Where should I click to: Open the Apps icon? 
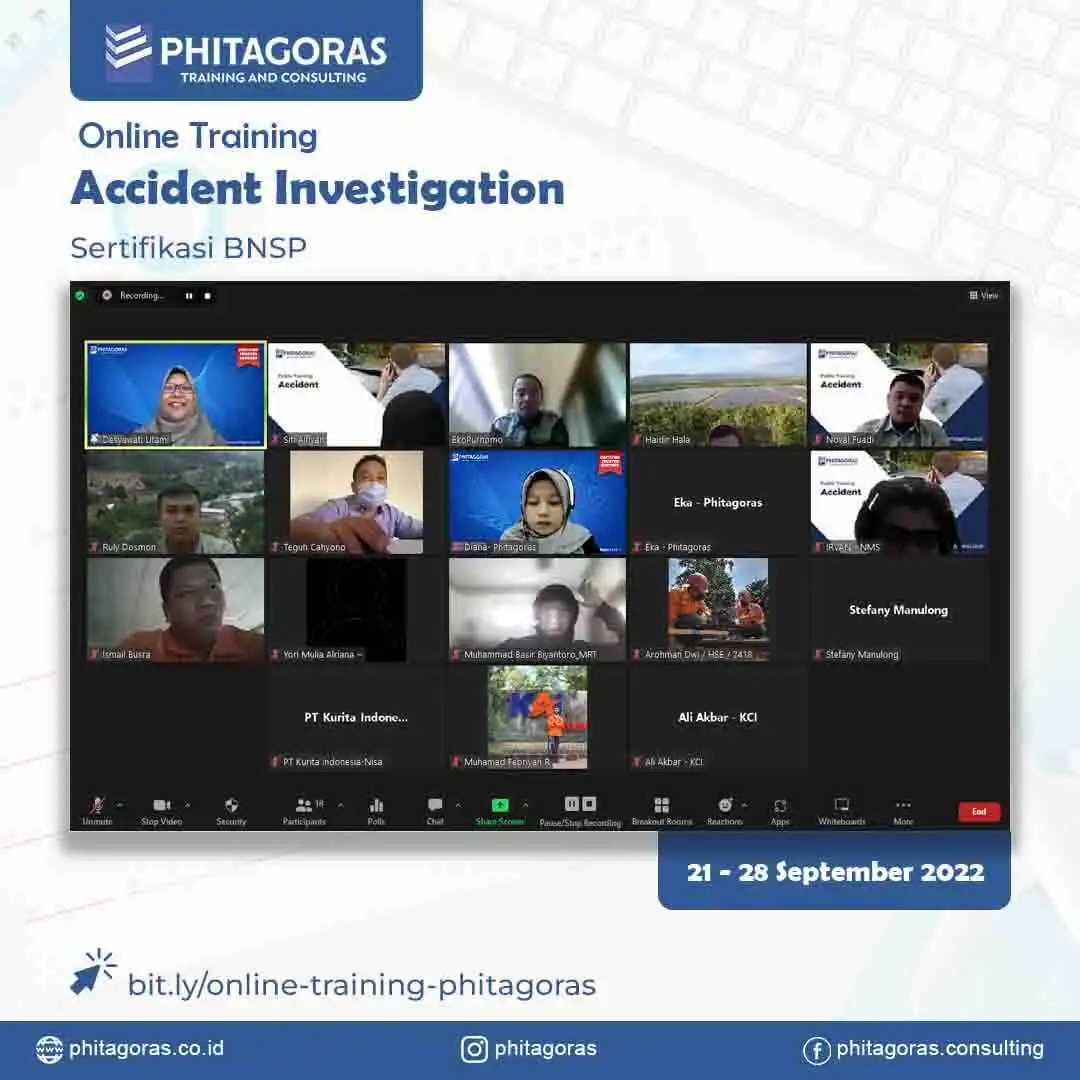click(x=780, y=804)
